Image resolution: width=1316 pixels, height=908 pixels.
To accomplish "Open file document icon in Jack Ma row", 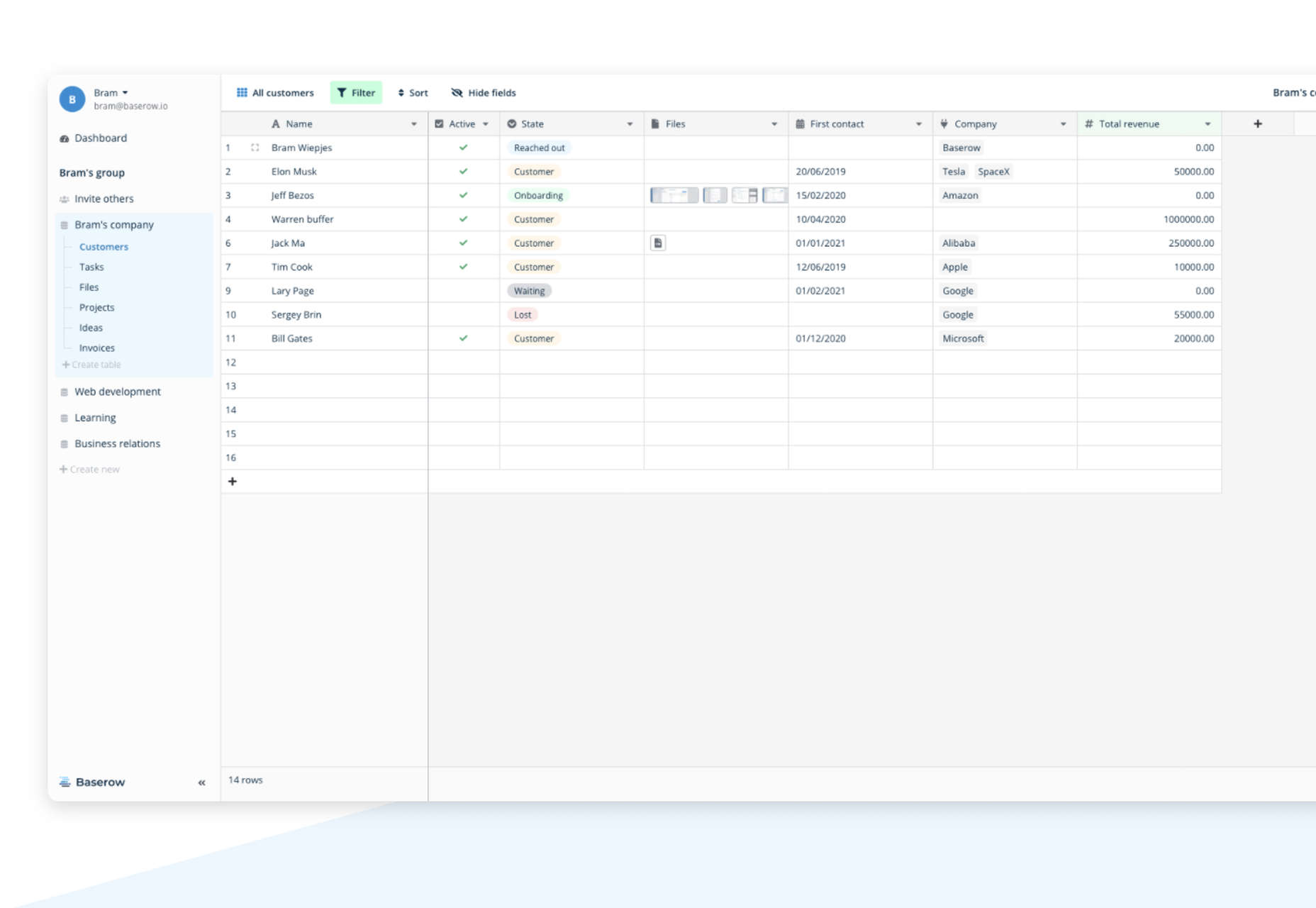I will (658, 243).
